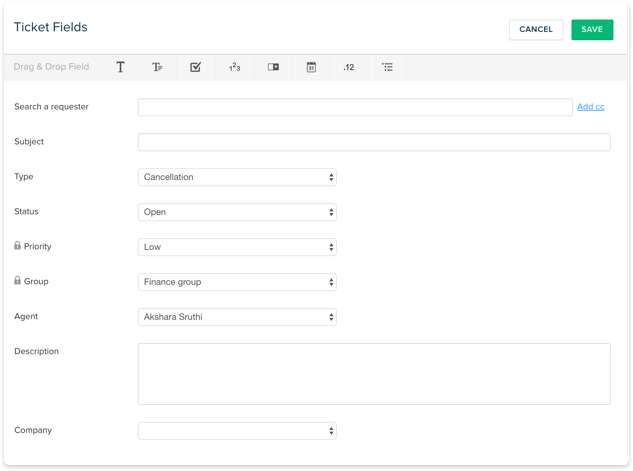Click the lock icon beside Group

coord(17,280)
